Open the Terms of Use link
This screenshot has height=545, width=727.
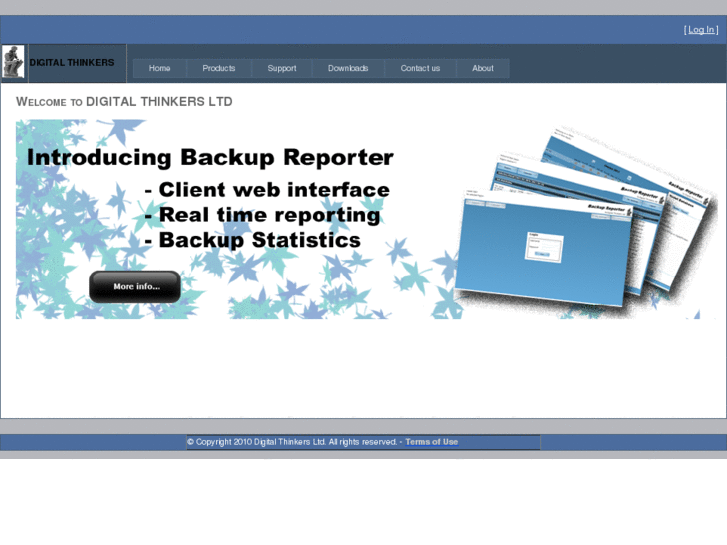[432, 442]
